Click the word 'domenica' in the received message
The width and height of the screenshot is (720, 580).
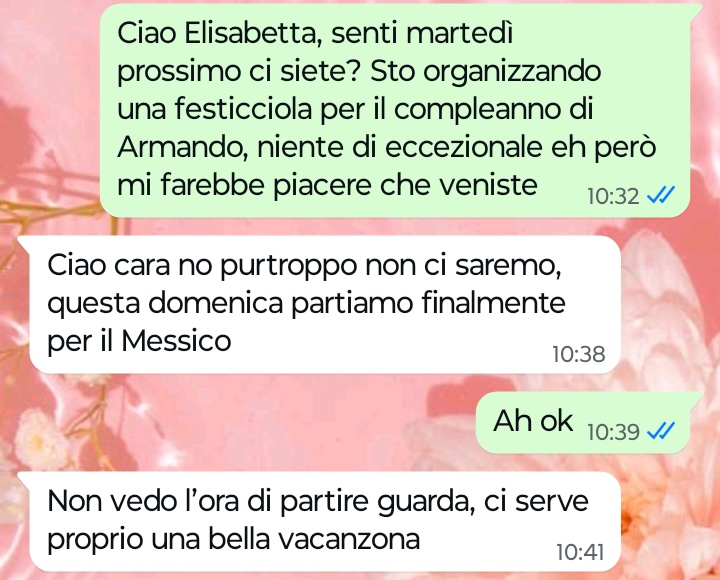pos(215,303)
